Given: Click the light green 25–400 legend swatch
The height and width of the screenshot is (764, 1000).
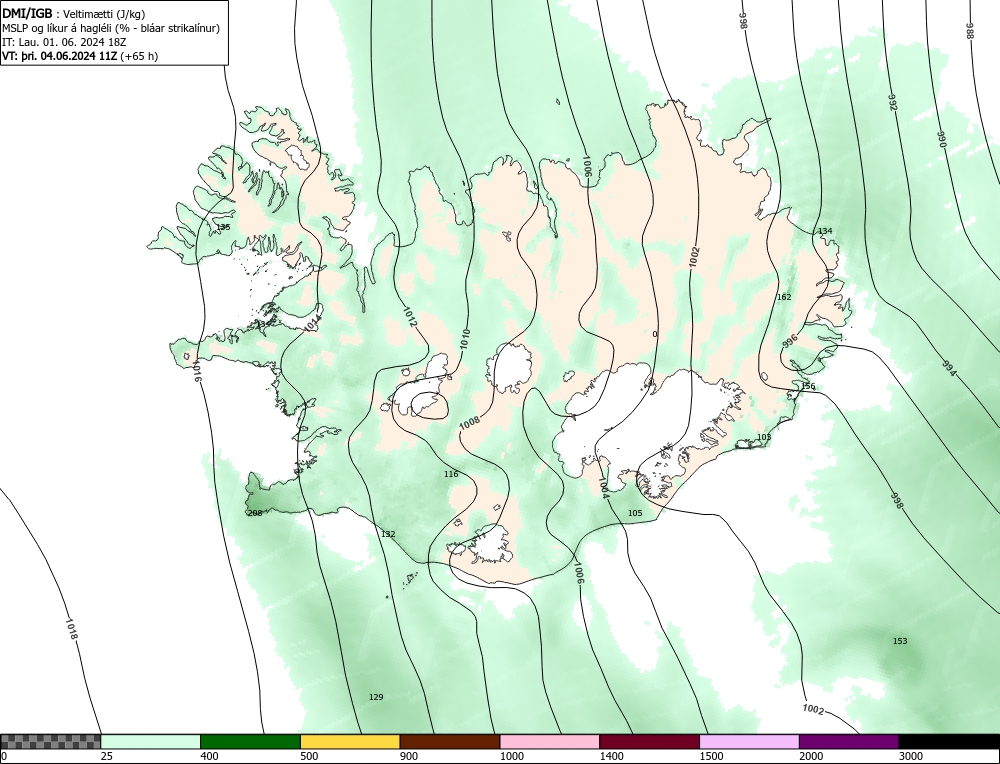Looking at the screenshot, I should click(x=151, y=741).
